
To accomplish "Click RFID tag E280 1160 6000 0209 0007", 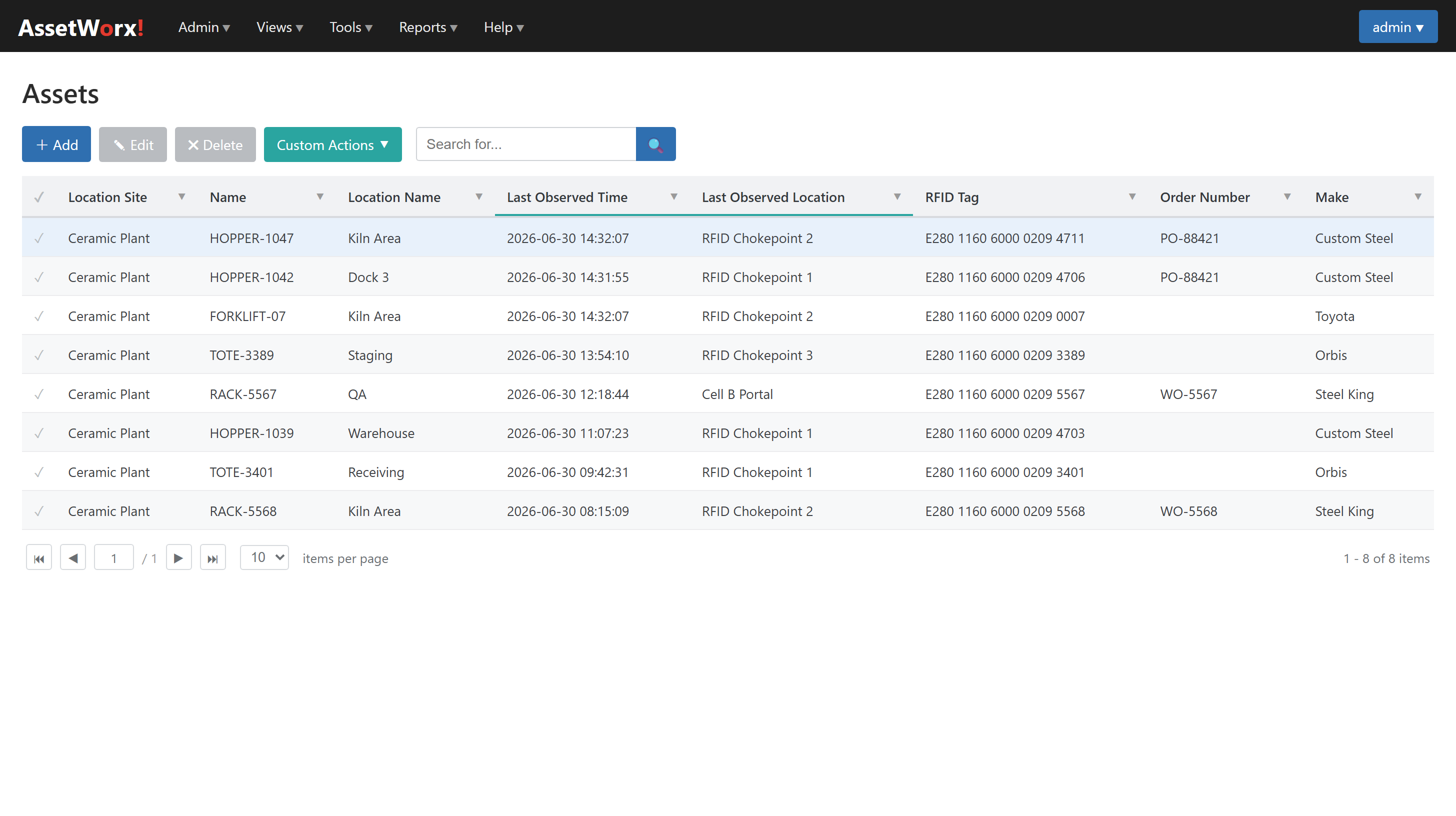I will [1004, 316].
